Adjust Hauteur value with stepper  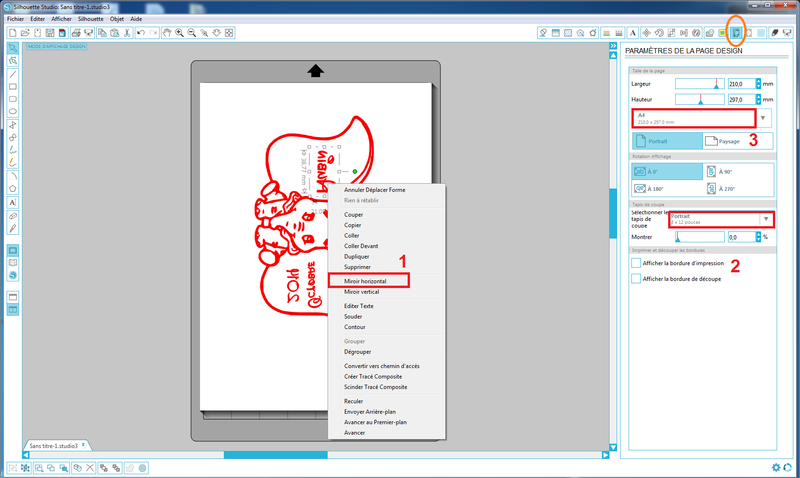(758, 99)
